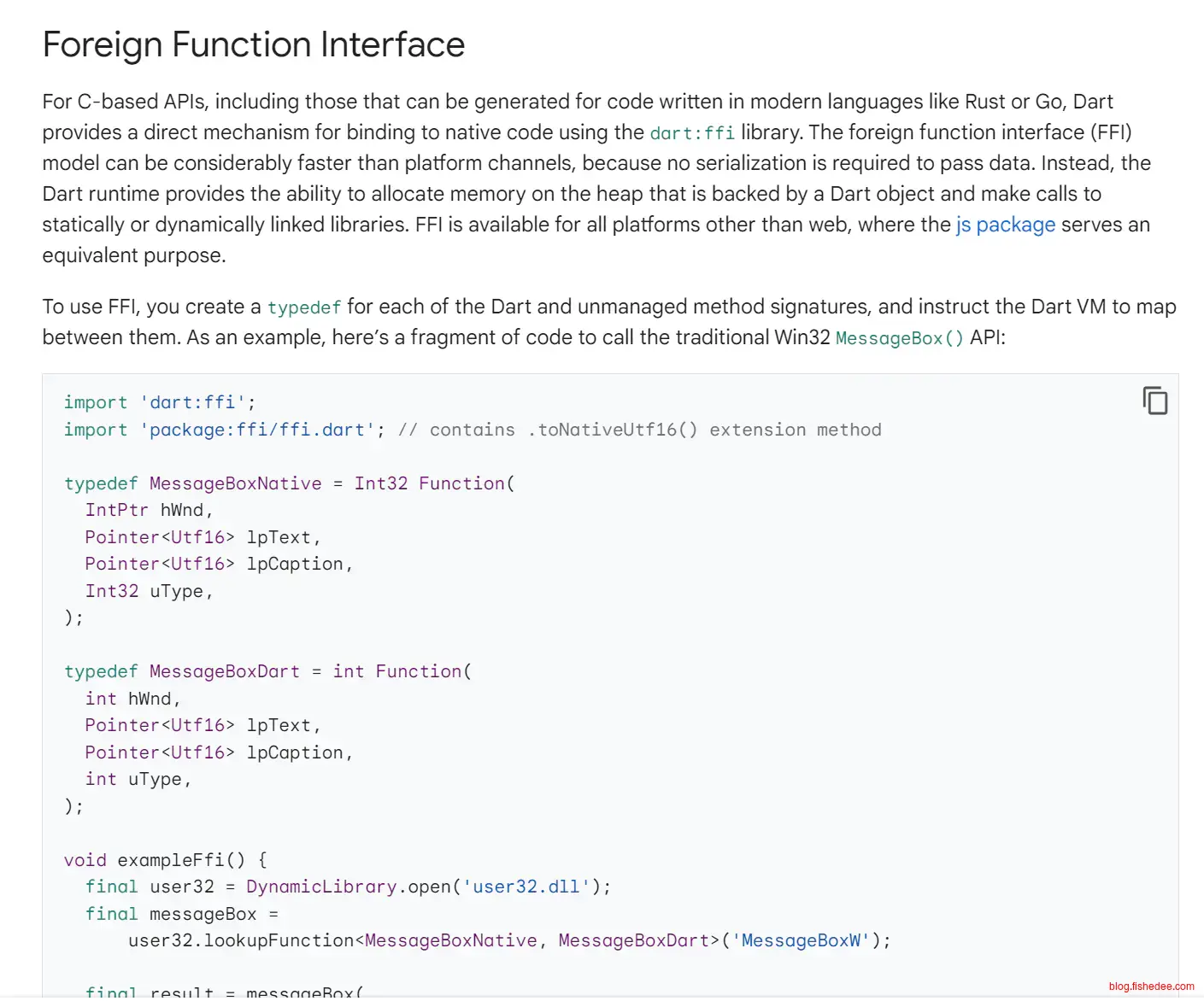Click DynamicLibrary in the code block
Viewport: 1204px width, 1001px height.
pyautogui.click(x=321, y=887)
